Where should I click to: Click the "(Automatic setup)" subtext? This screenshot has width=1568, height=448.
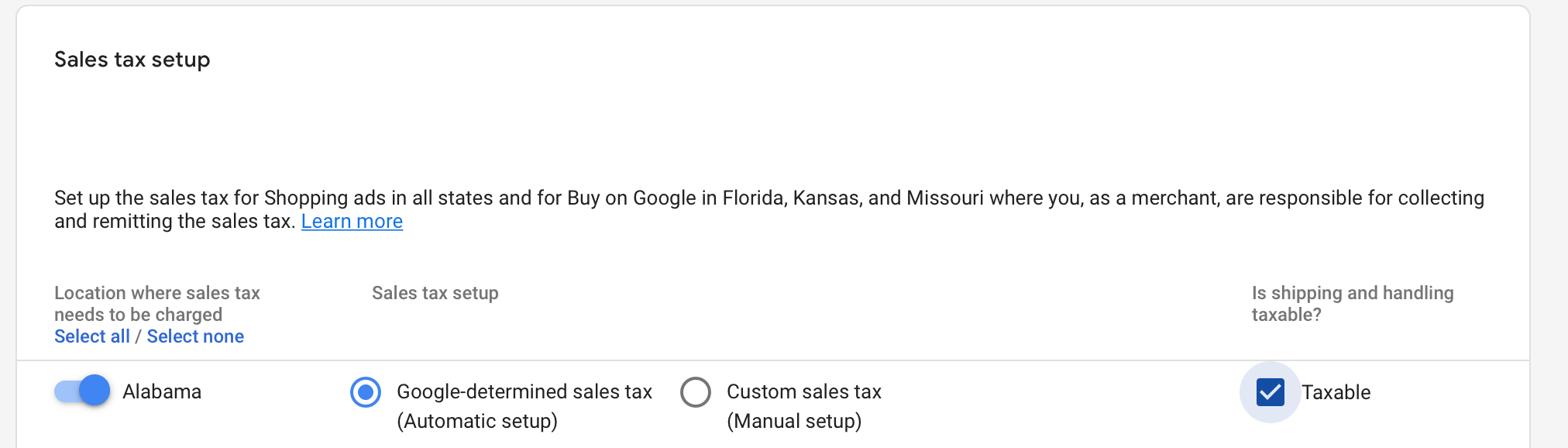click(477, 421)
